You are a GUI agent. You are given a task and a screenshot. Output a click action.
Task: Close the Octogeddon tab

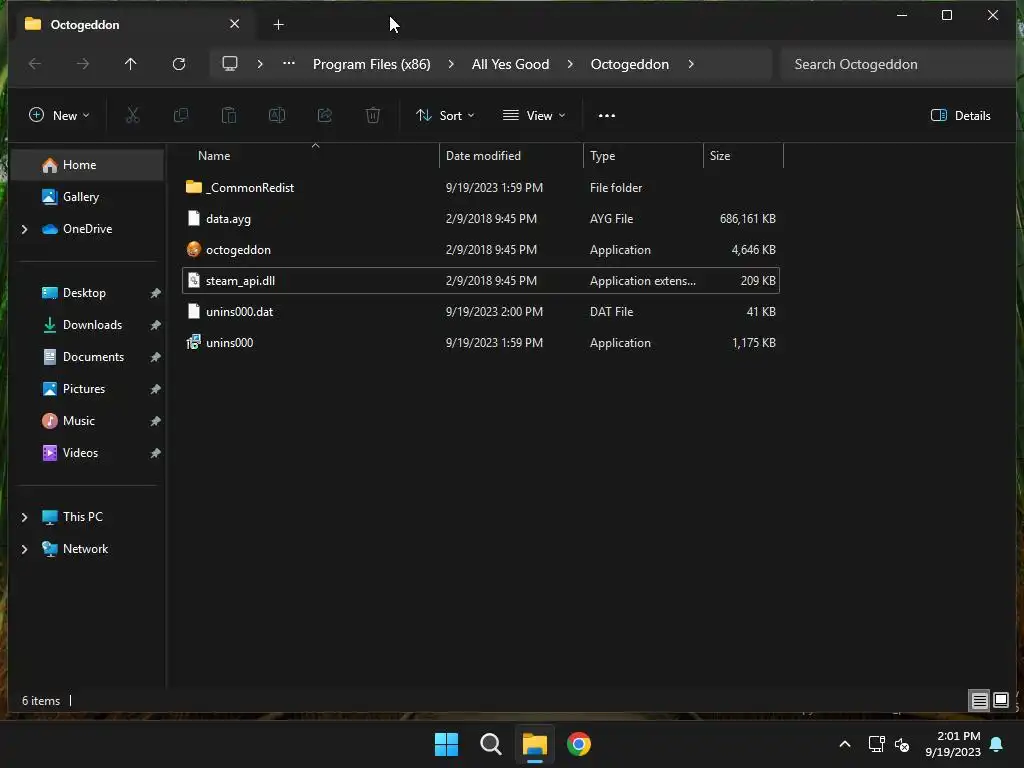coord(234,24)
